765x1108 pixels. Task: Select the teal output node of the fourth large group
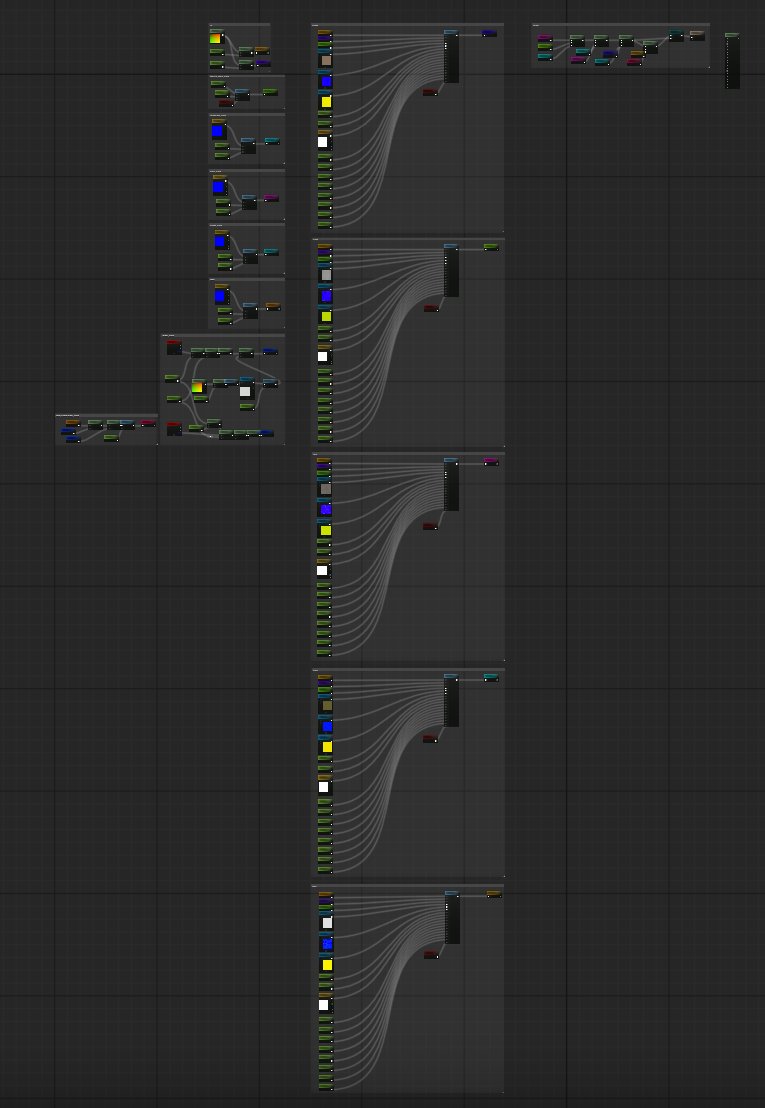(x=491, y=678)
